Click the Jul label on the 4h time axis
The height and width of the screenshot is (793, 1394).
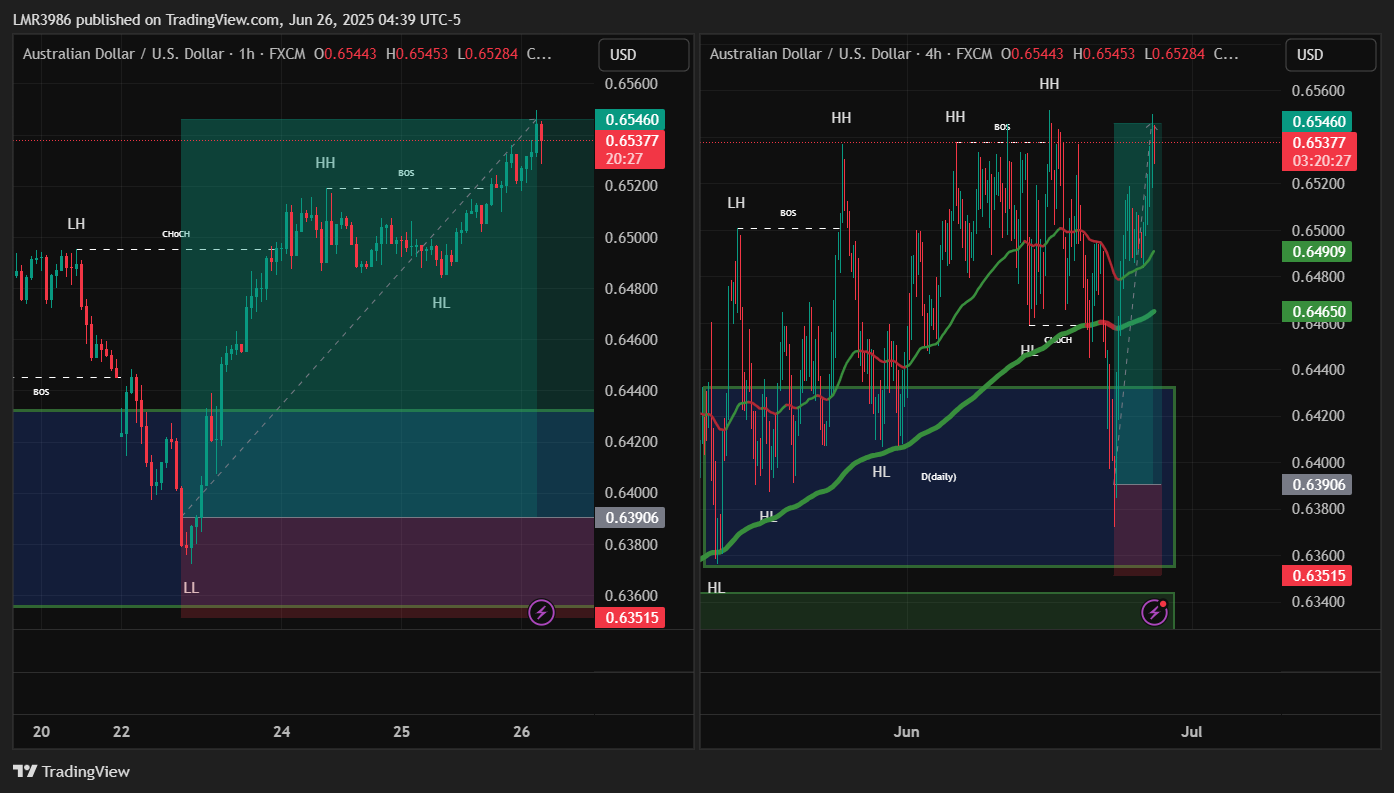click(1191, 732)
